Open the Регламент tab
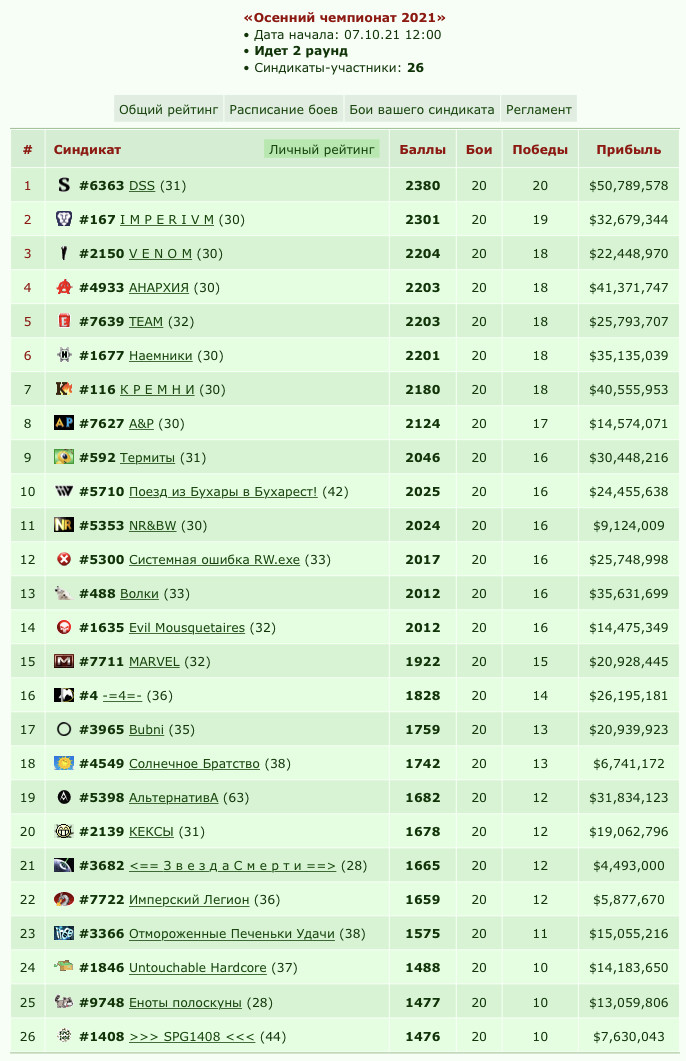The image size is (686, 1061). tap(539, 109)
